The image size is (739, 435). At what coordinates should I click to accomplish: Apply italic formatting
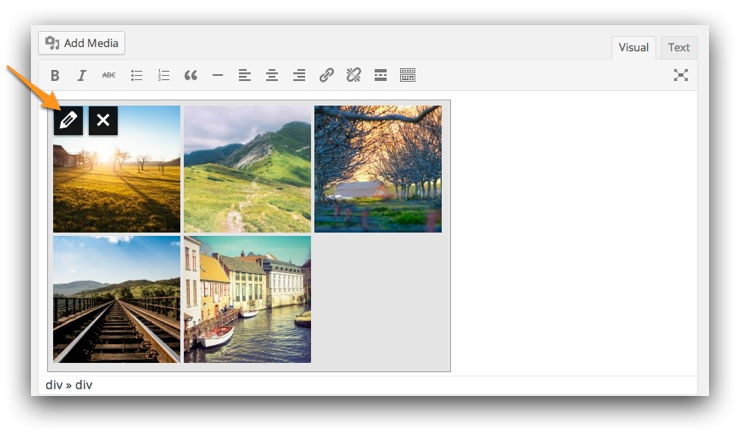point(82,75)
